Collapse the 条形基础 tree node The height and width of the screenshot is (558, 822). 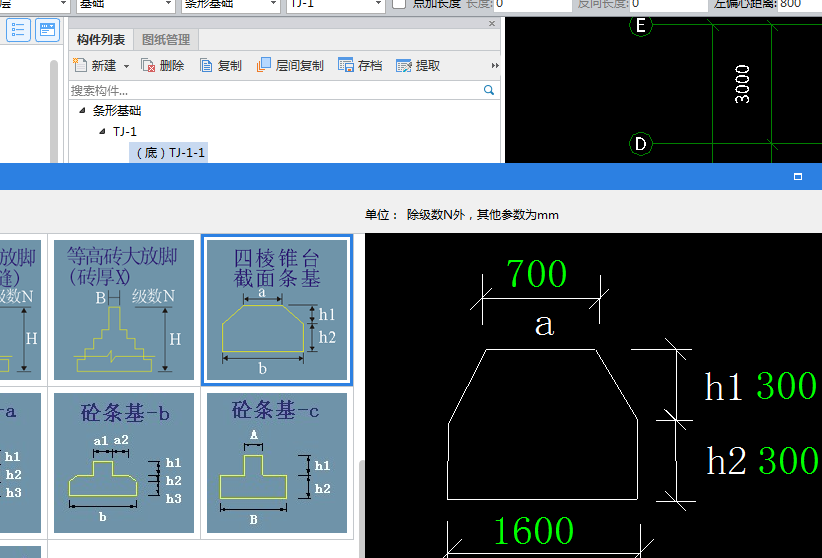point(82,110)
